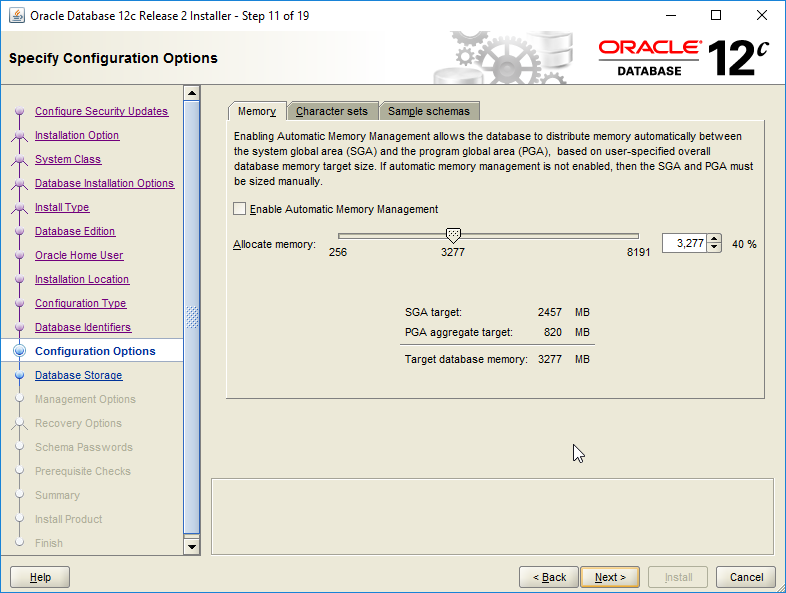Enable Automatic Memory Management checkbox
Image resolution: width=786 pixels, height=593 pixels.
pos(240,209)
